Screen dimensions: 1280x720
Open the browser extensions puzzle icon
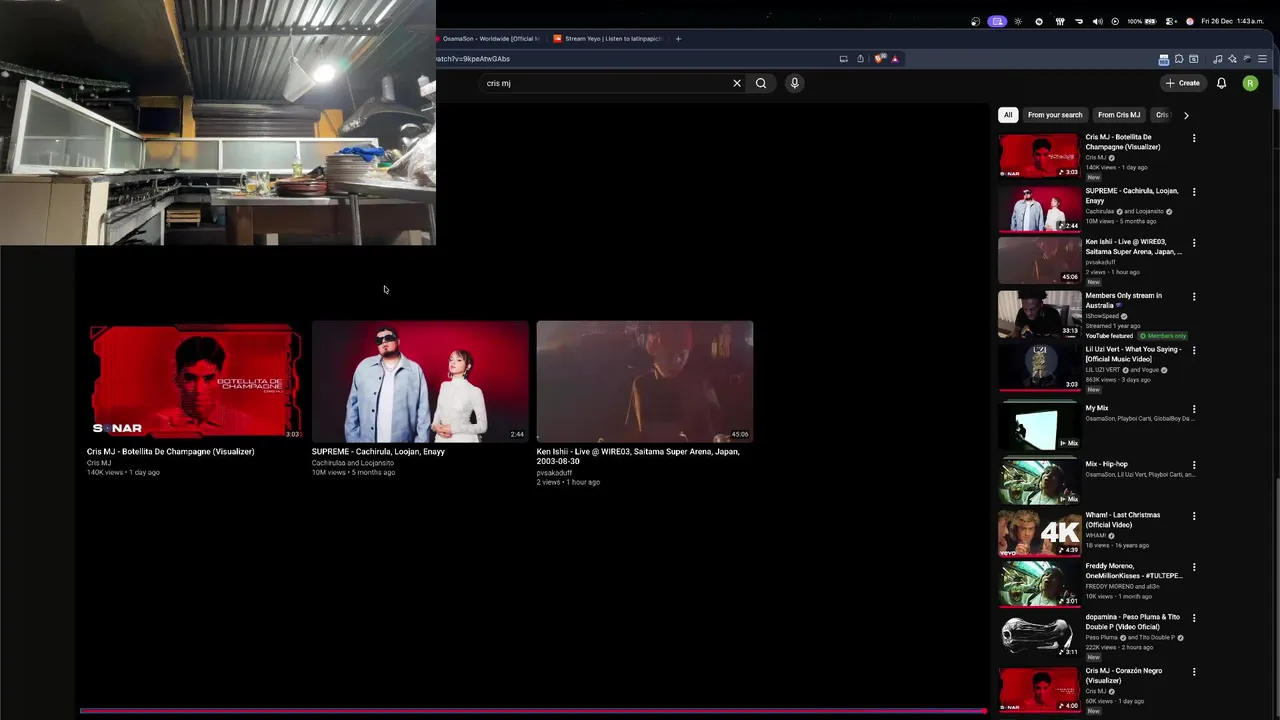pyautogui.click(x=1179, y=59)
